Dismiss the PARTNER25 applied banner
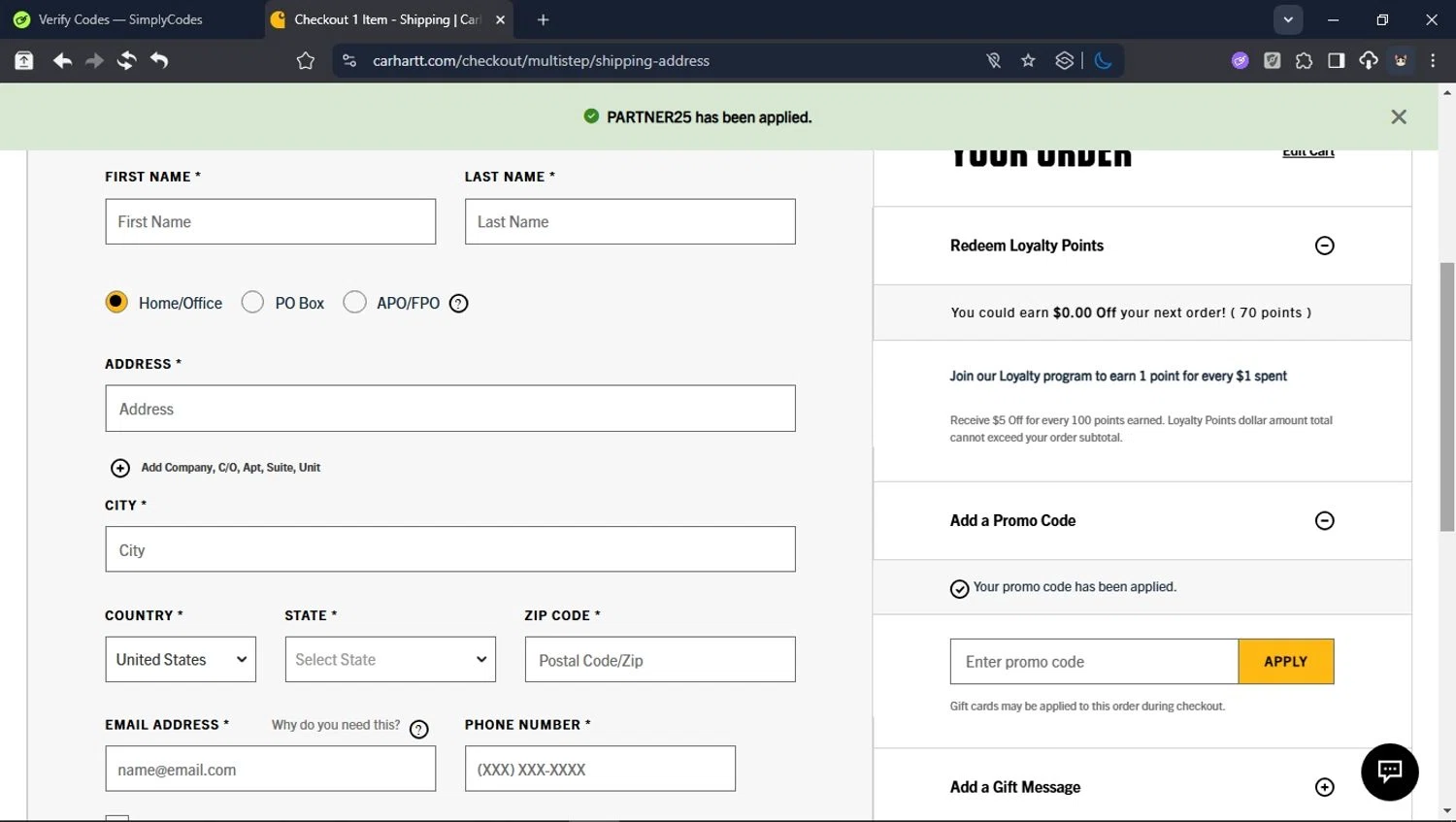 tap(1399, 117)
